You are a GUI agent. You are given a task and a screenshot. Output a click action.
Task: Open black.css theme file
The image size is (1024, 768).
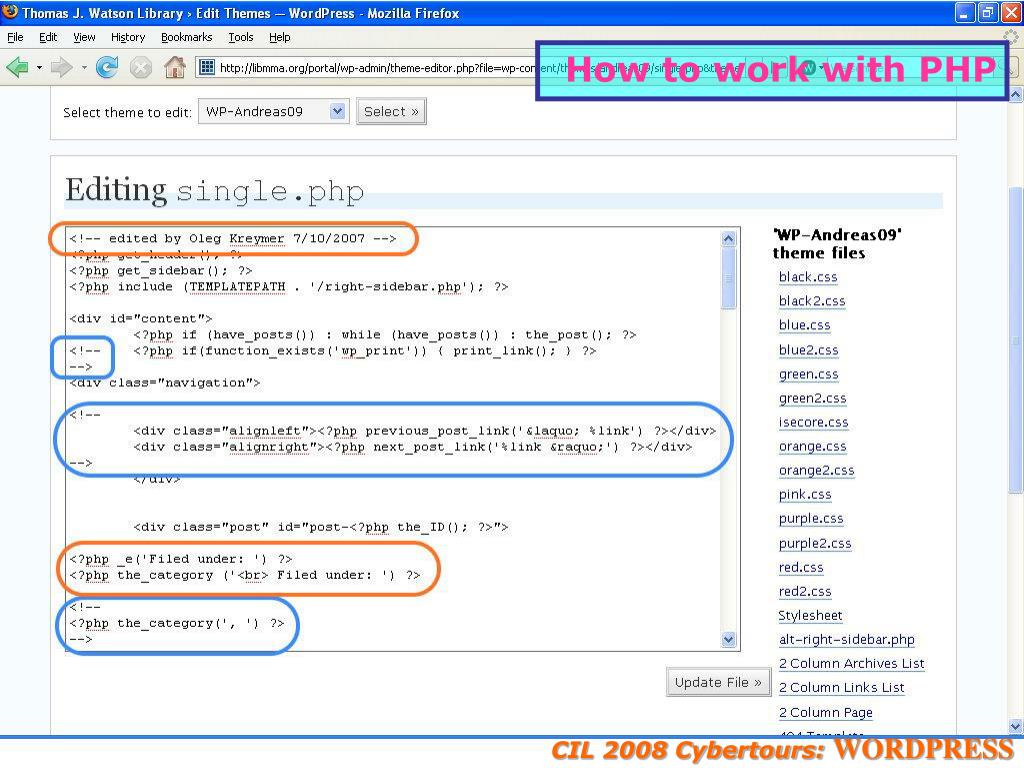808,277
